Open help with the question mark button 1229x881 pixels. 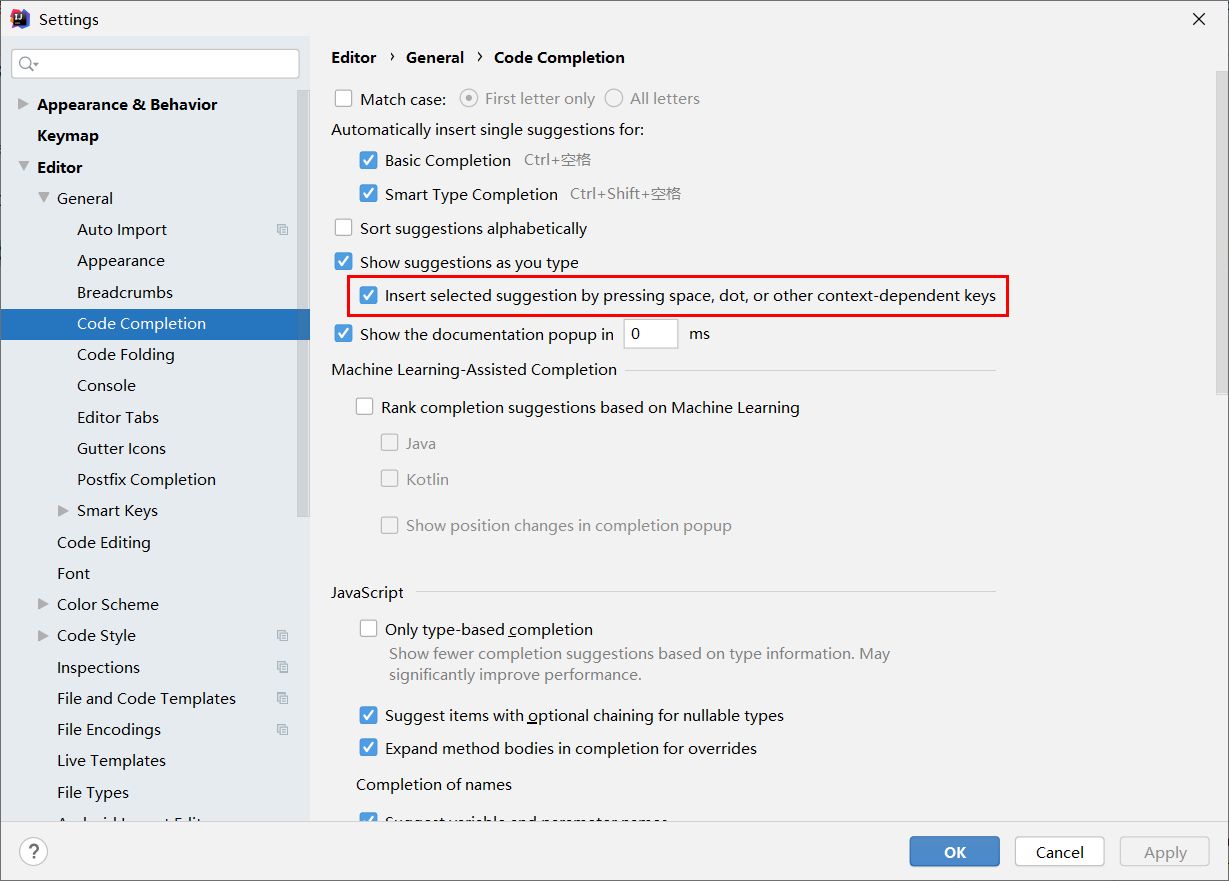pyautogui.click(x=34, y=852)
